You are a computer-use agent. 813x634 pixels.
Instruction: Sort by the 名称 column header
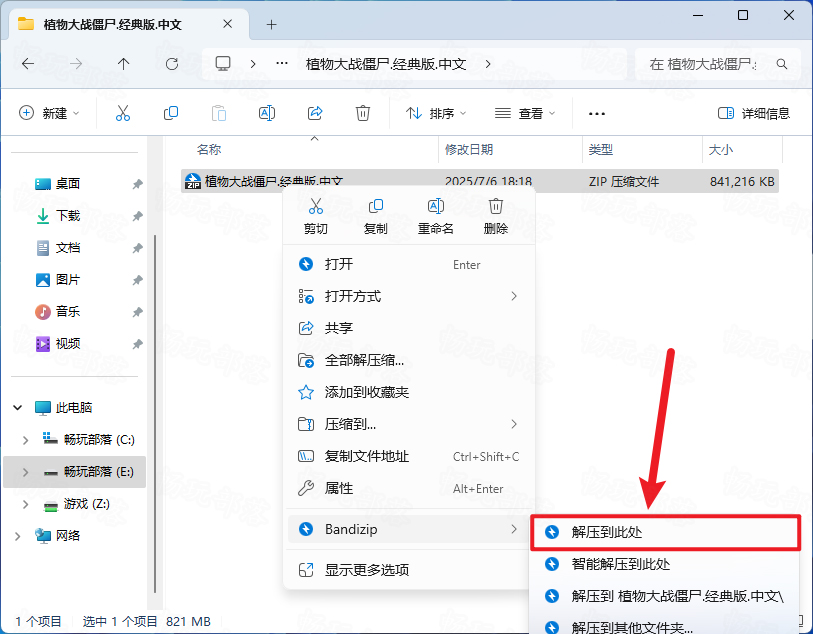click(209, 150)
